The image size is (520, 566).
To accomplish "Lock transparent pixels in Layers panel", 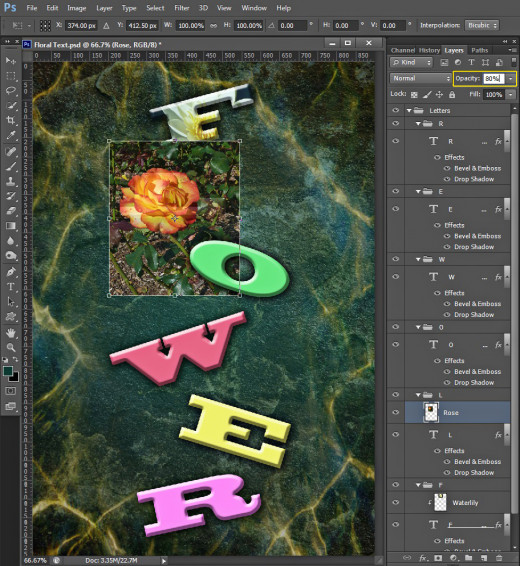I will coord(414,95).
